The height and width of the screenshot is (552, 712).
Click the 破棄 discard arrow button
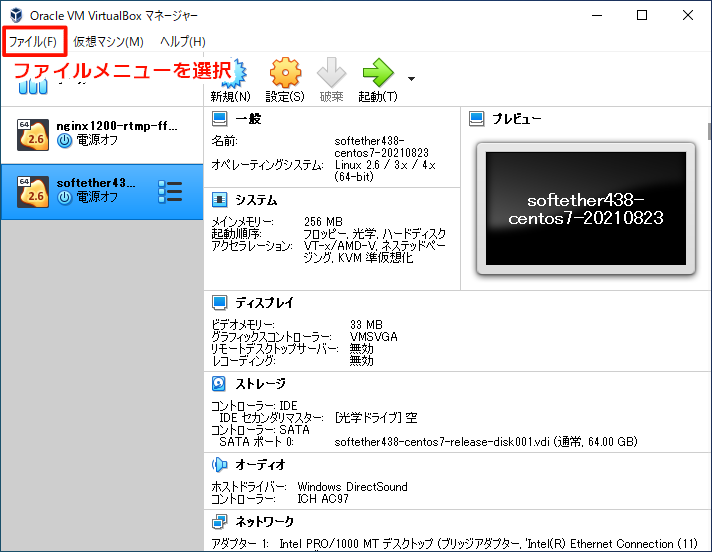331,80
